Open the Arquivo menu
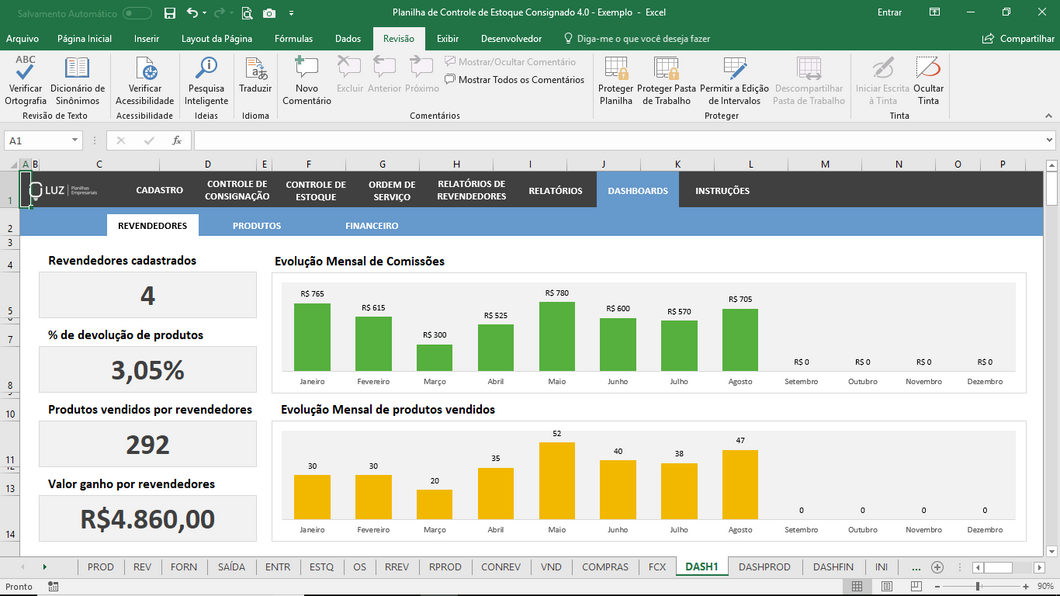 tap(22, 39)
